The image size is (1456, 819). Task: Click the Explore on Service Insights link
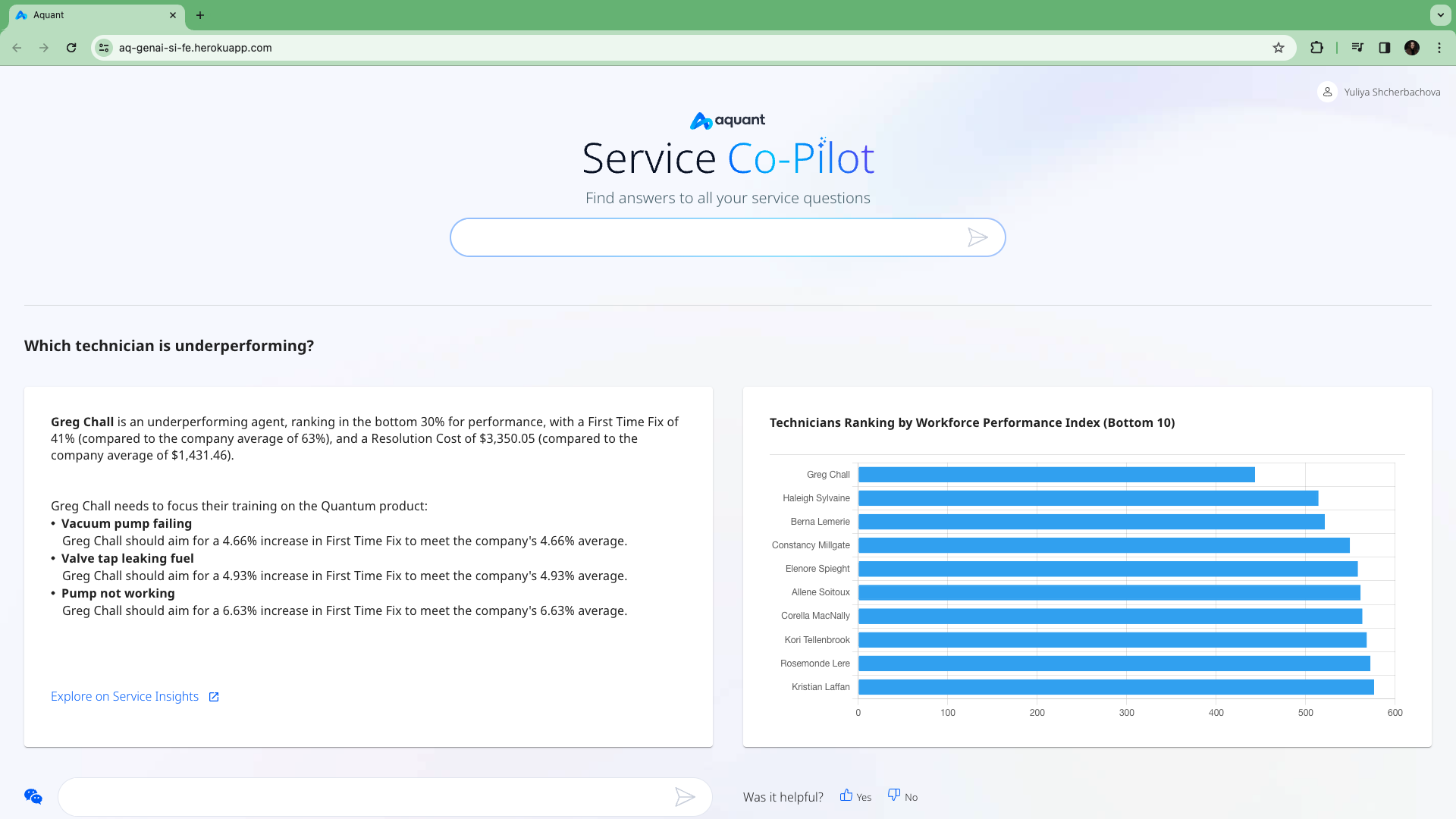124,696
